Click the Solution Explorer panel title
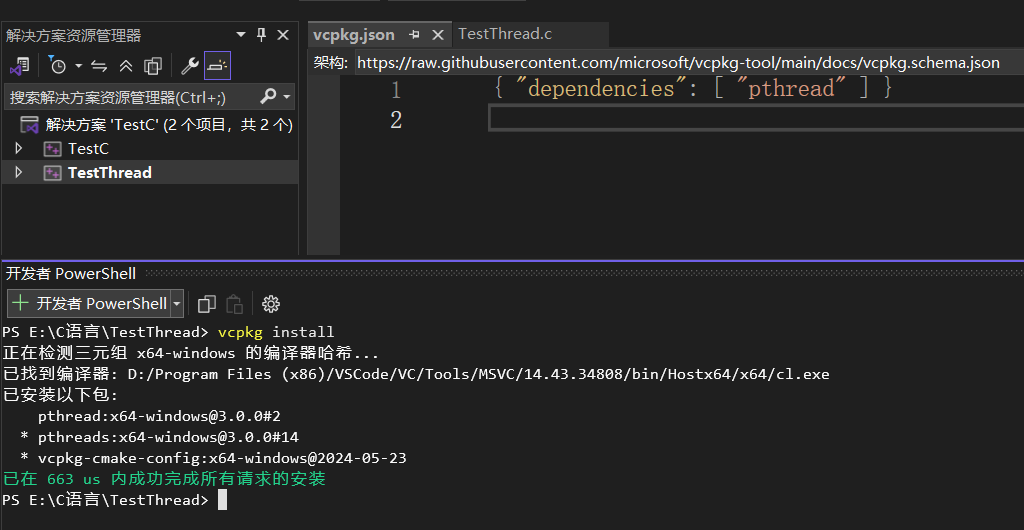1024x530 pixels. 73,35
